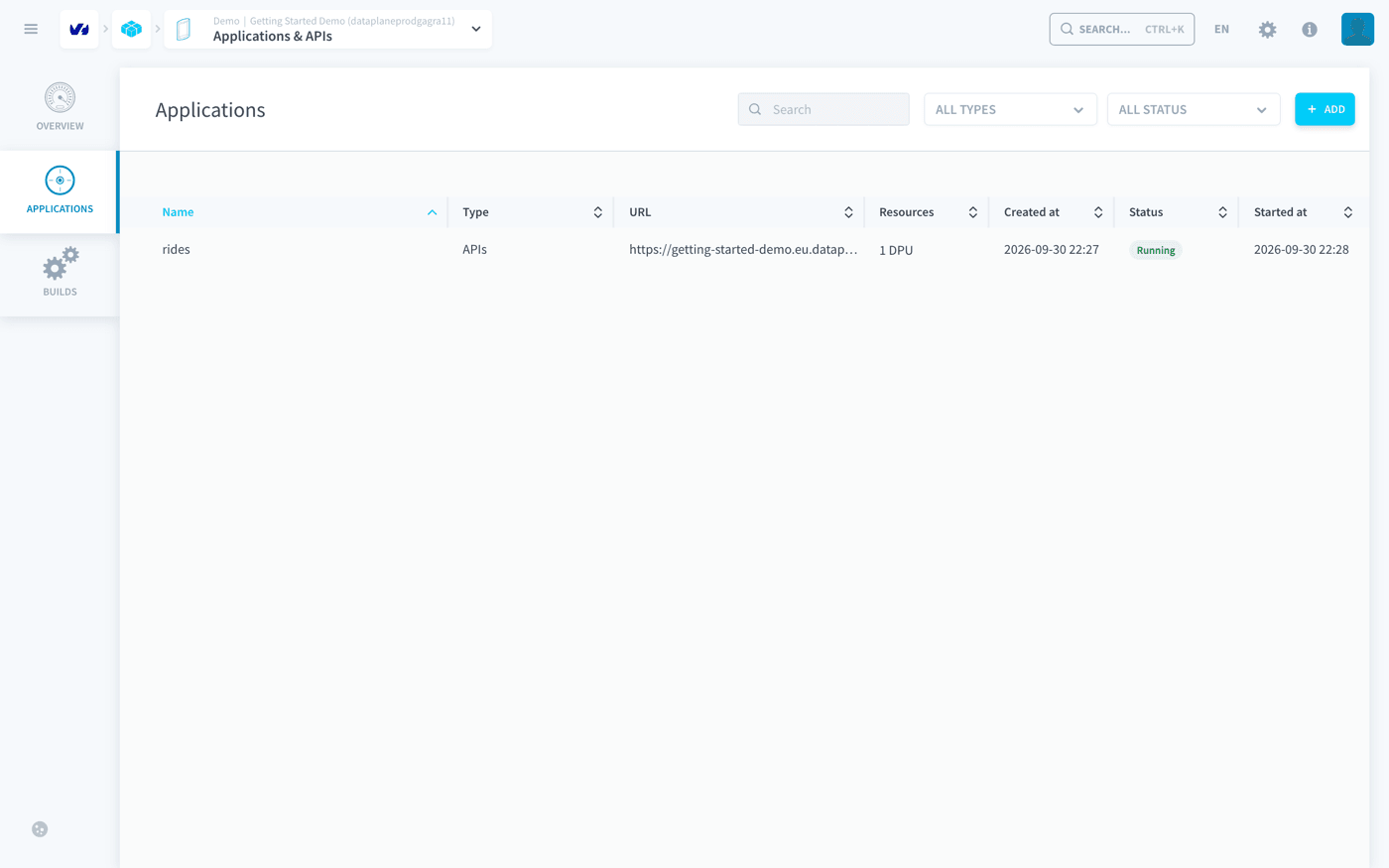Click created date 2026-09-30 22:27
The image size is (1389, 868).
coord(1052,250)
